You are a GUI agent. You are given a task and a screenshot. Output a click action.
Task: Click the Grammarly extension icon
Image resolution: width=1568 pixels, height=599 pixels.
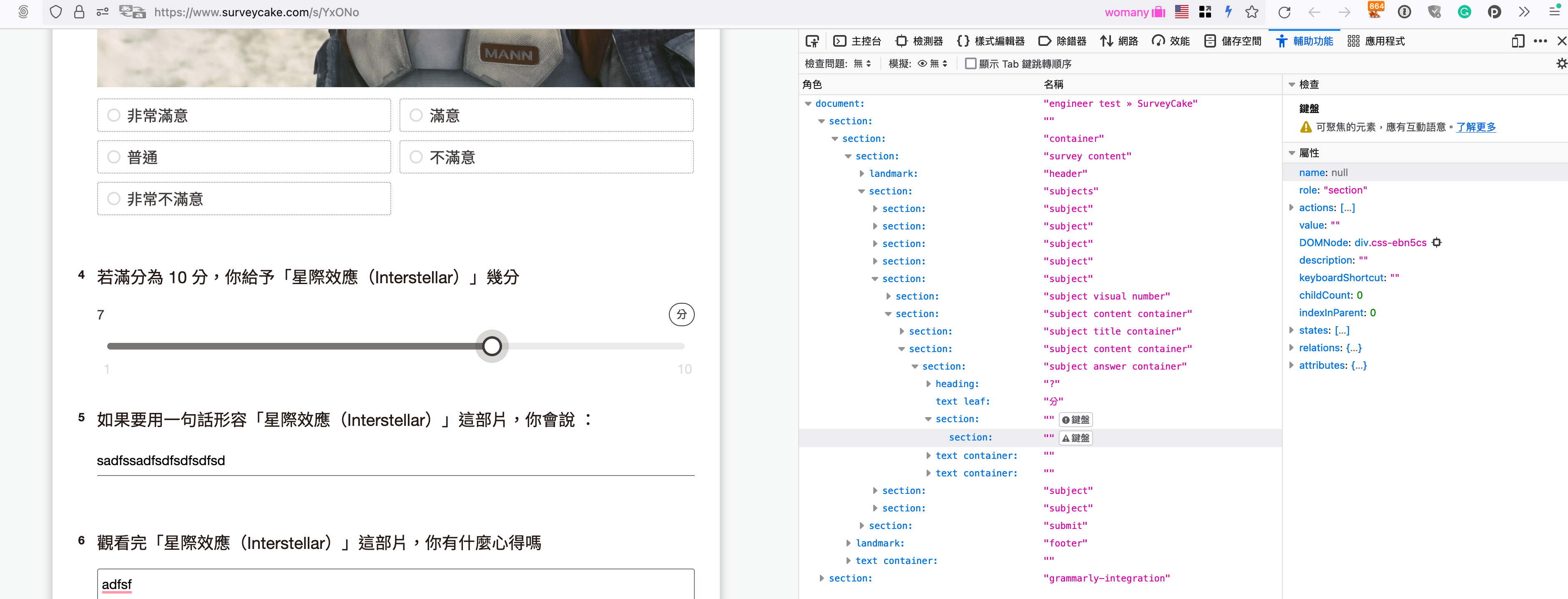[x=1464, y=12]
